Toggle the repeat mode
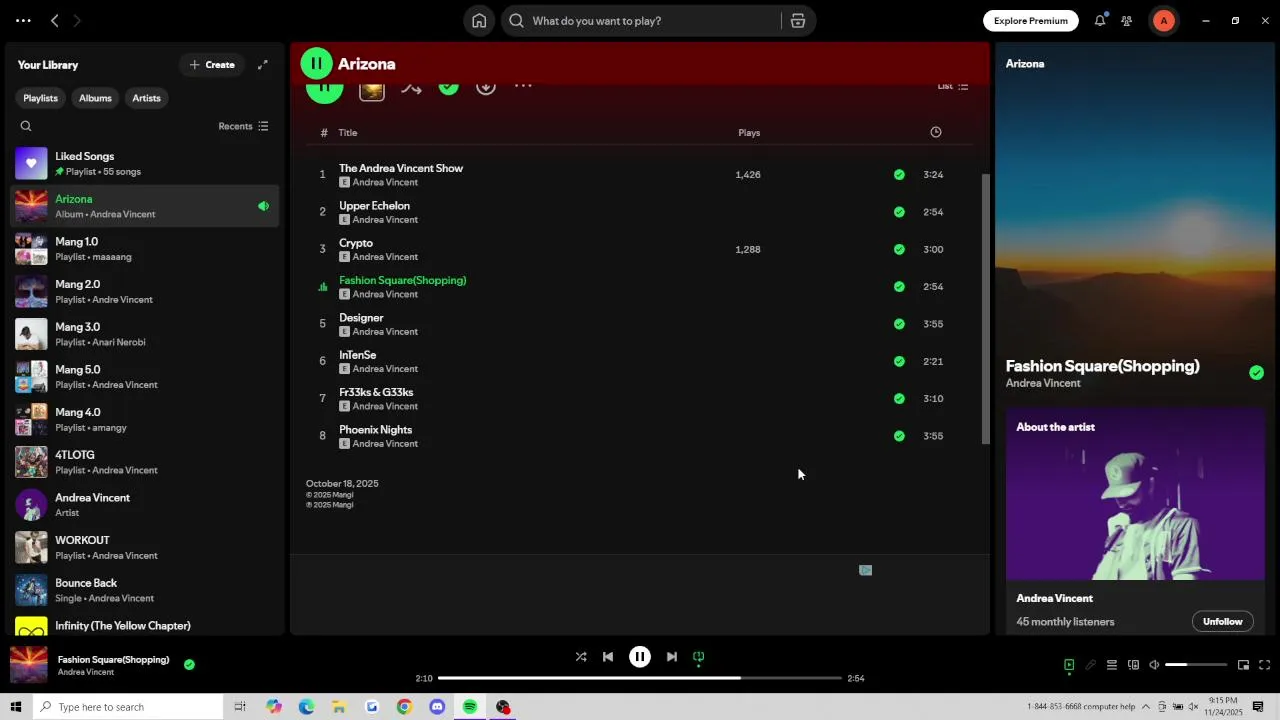Screen dimensions: 1280x720 [x=699, y=657]
